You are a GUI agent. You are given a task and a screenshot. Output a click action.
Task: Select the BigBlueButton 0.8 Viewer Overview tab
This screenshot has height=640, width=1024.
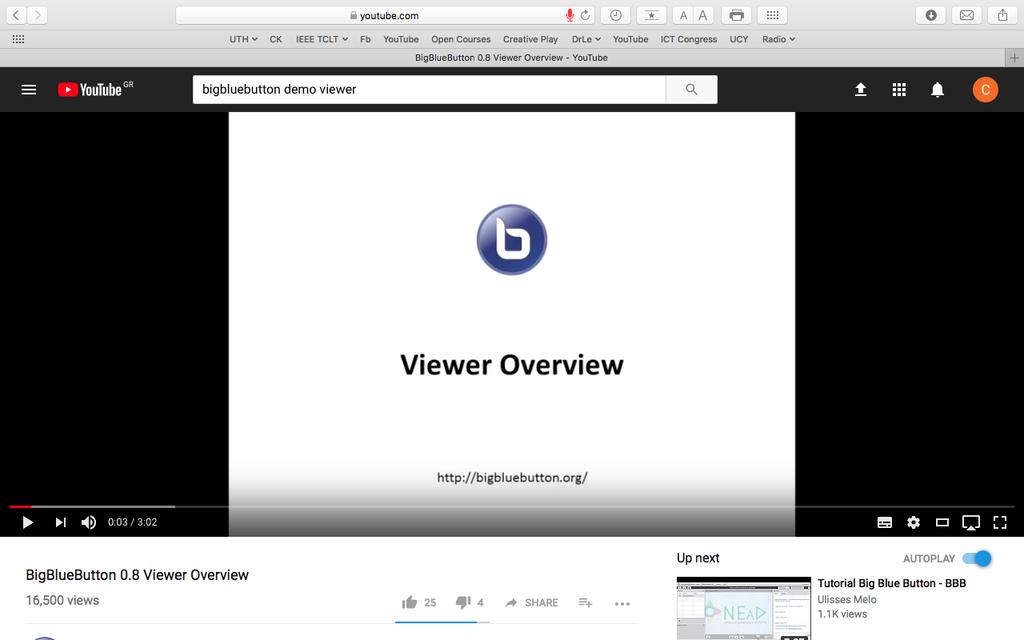click(x=511, y=57)
